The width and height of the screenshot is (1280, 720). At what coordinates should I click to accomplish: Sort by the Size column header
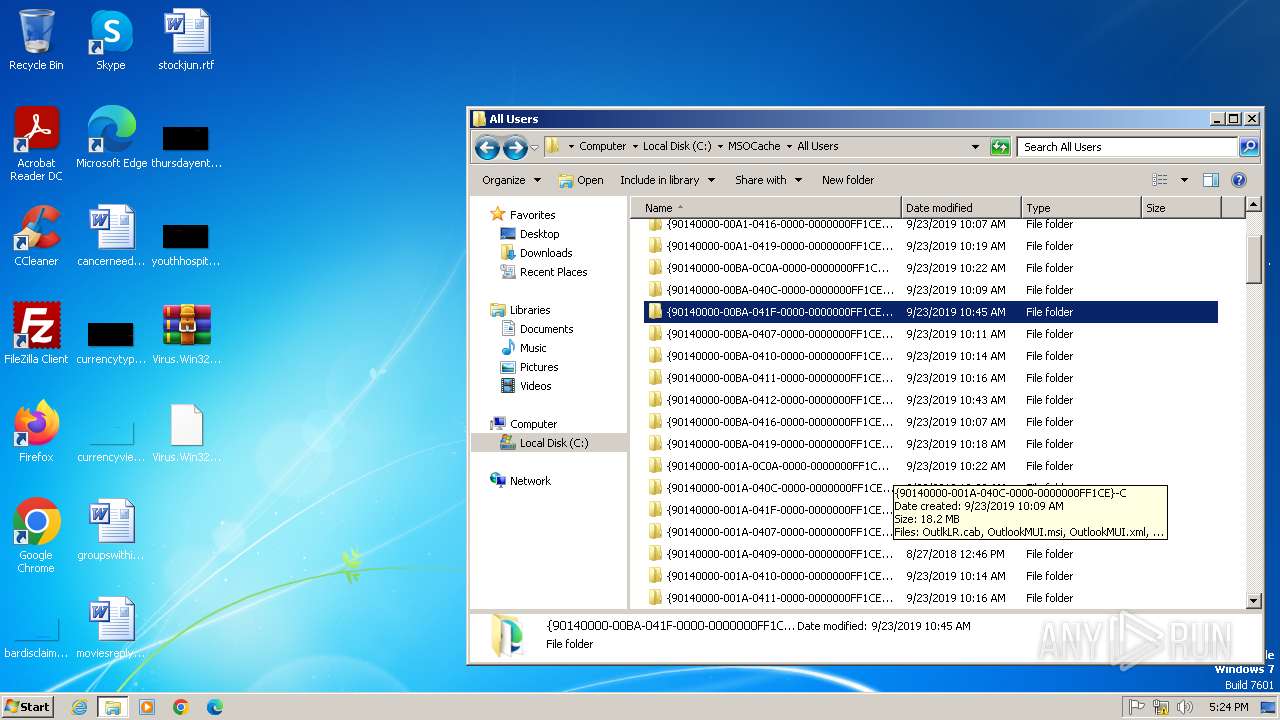(x=1181, y=208)
